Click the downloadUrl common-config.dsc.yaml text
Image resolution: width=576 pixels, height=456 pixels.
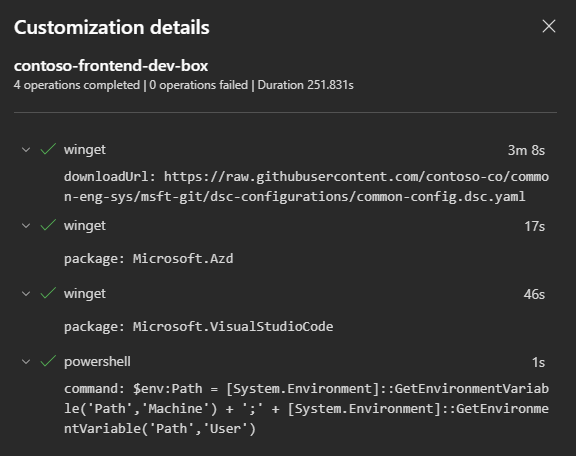coord(306,187)
